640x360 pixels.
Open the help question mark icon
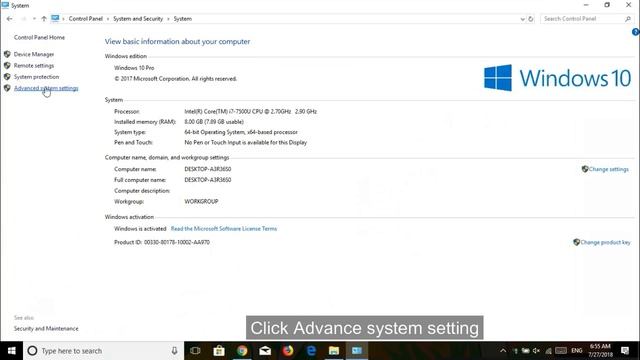(x=636, y=32)
